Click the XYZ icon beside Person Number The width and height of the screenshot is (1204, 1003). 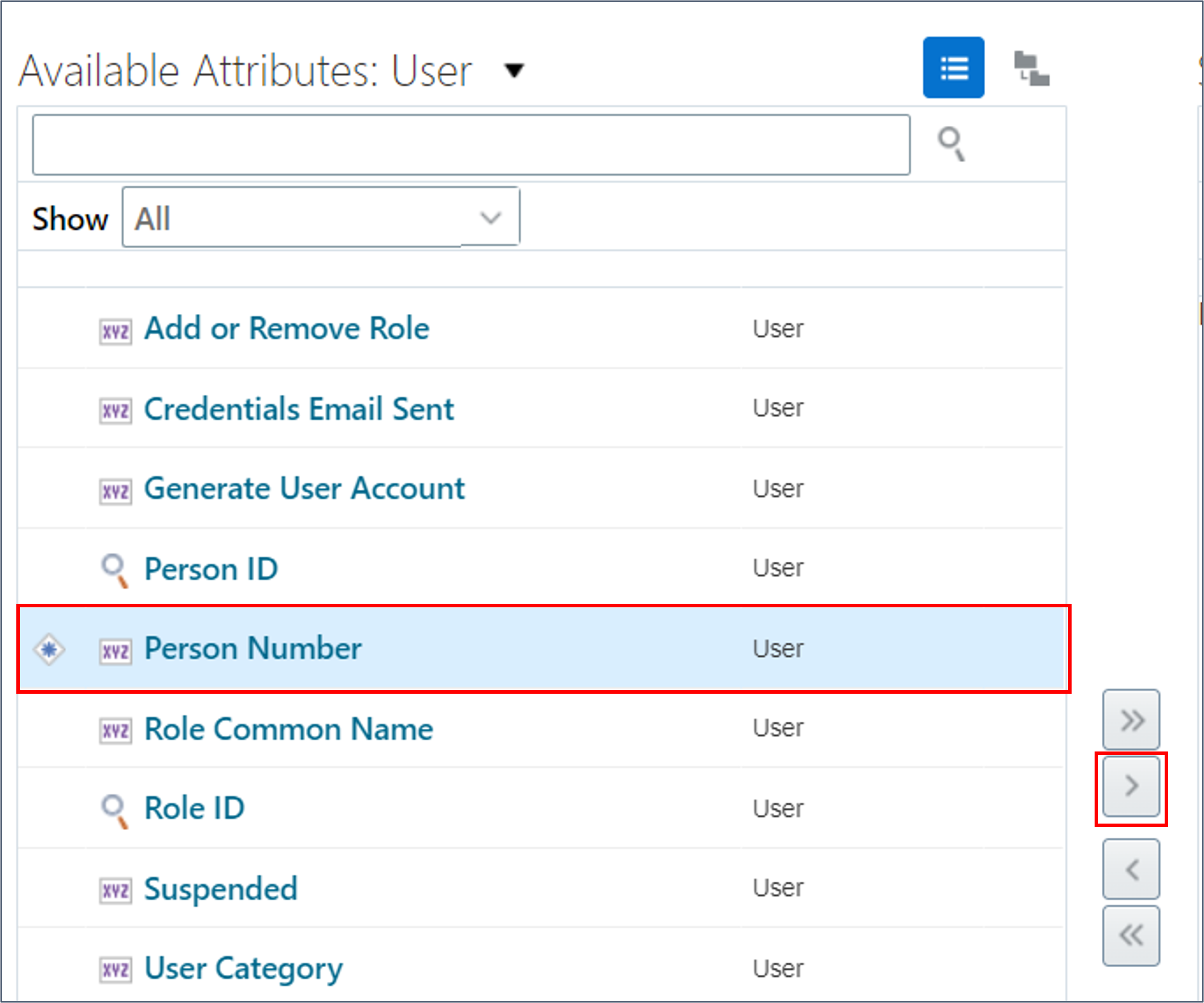(x=115, y=649)
